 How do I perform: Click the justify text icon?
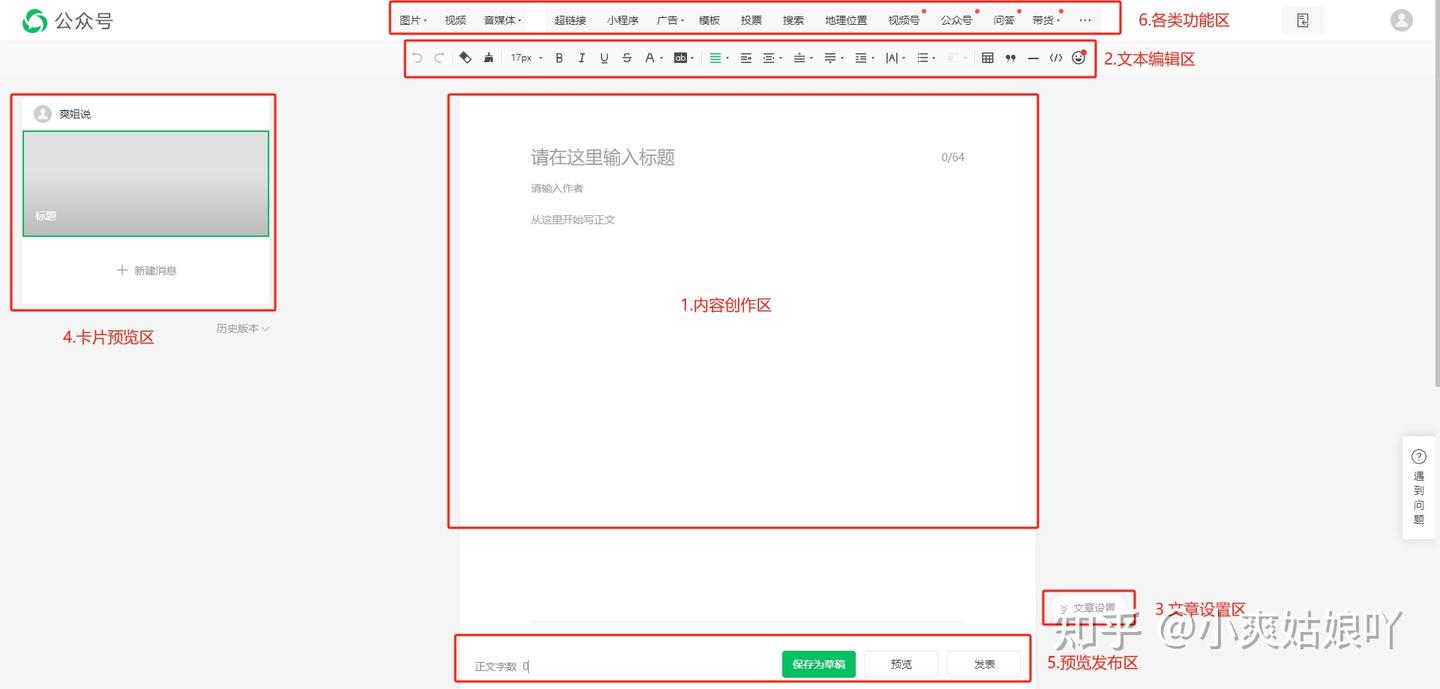[x=746, y=58]
